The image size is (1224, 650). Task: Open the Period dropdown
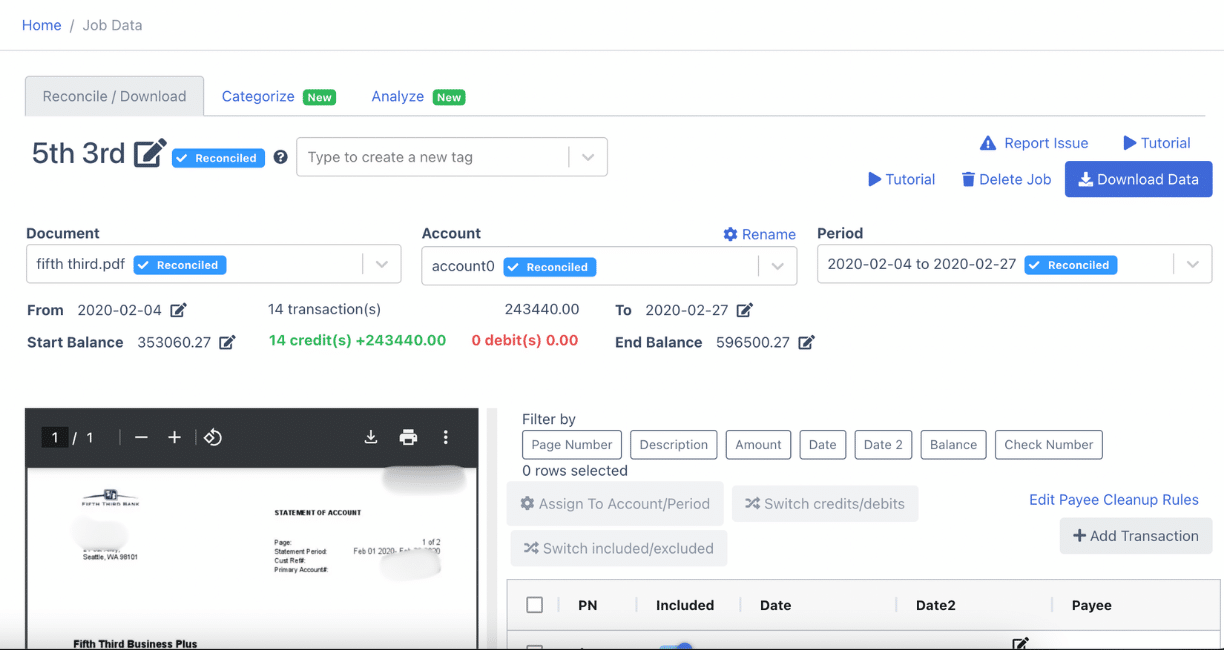point(1014,264)
